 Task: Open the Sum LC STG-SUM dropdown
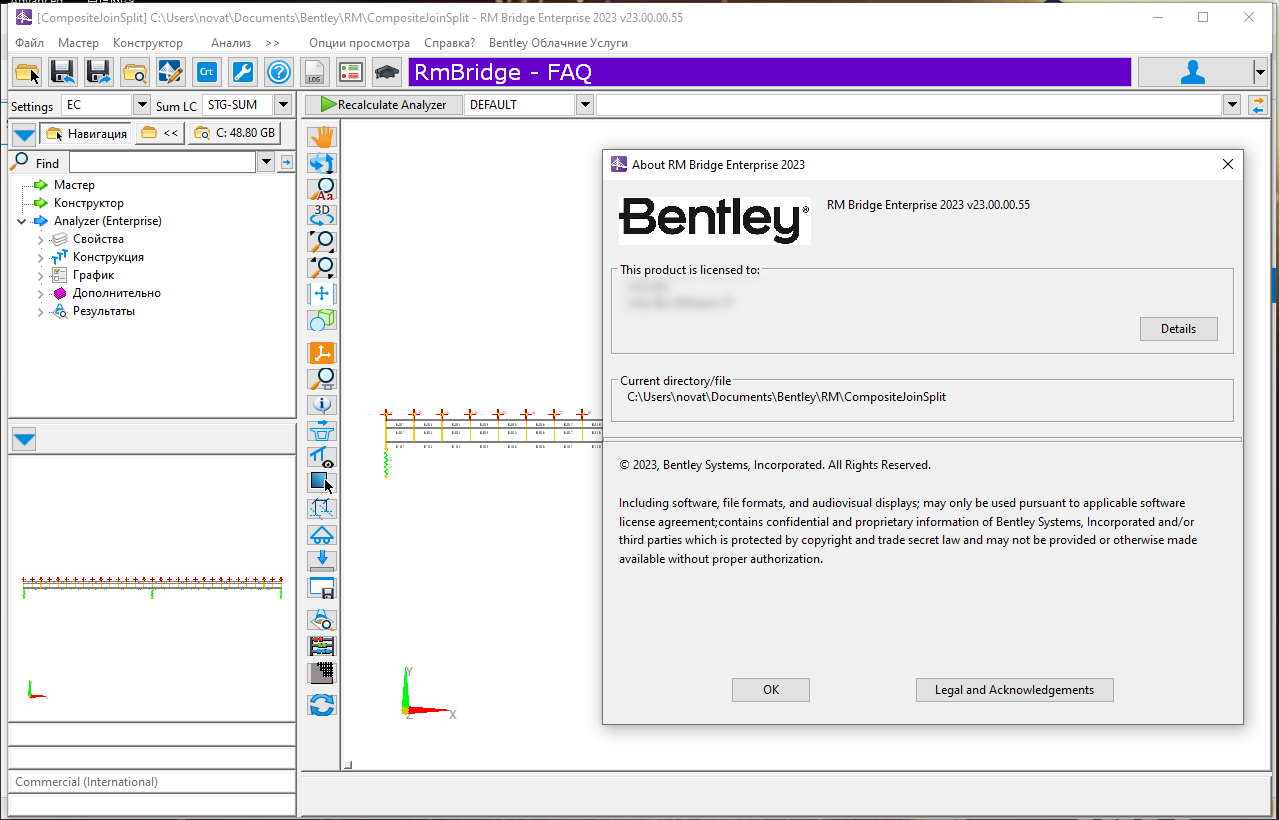[283, 105]
